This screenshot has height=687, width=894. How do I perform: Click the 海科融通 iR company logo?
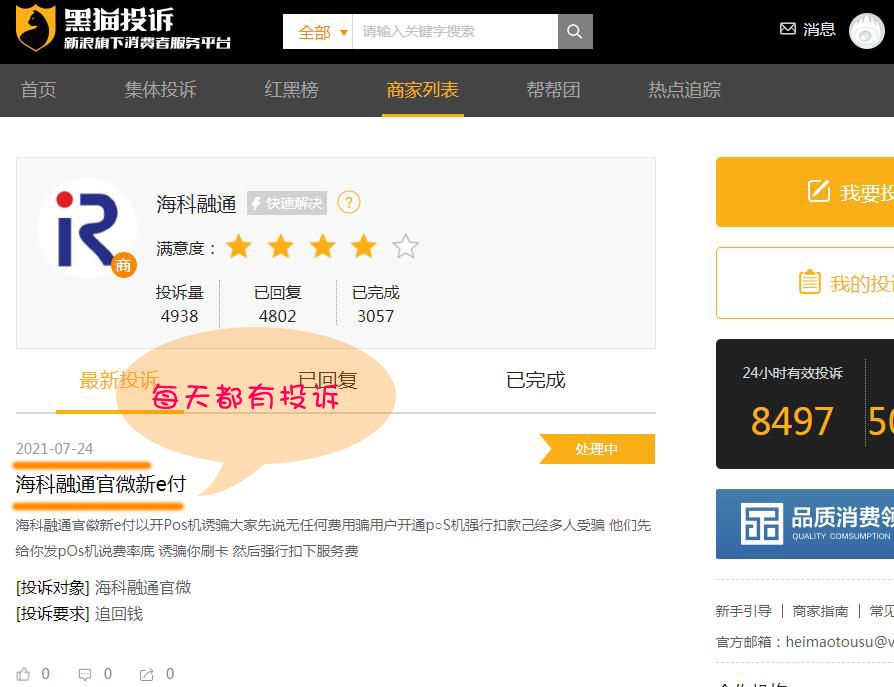pos(87,228)
